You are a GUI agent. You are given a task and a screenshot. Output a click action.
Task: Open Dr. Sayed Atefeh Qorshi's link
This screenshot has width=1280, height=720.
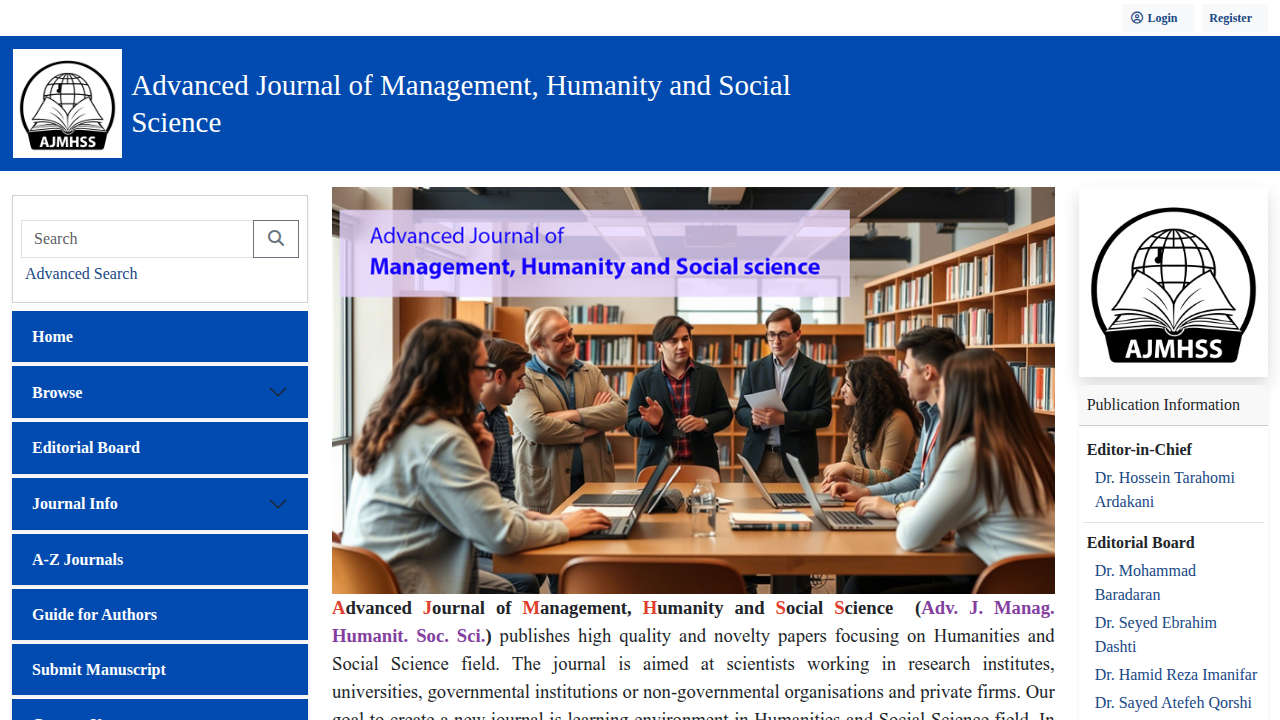click(x=1173, y=703)
